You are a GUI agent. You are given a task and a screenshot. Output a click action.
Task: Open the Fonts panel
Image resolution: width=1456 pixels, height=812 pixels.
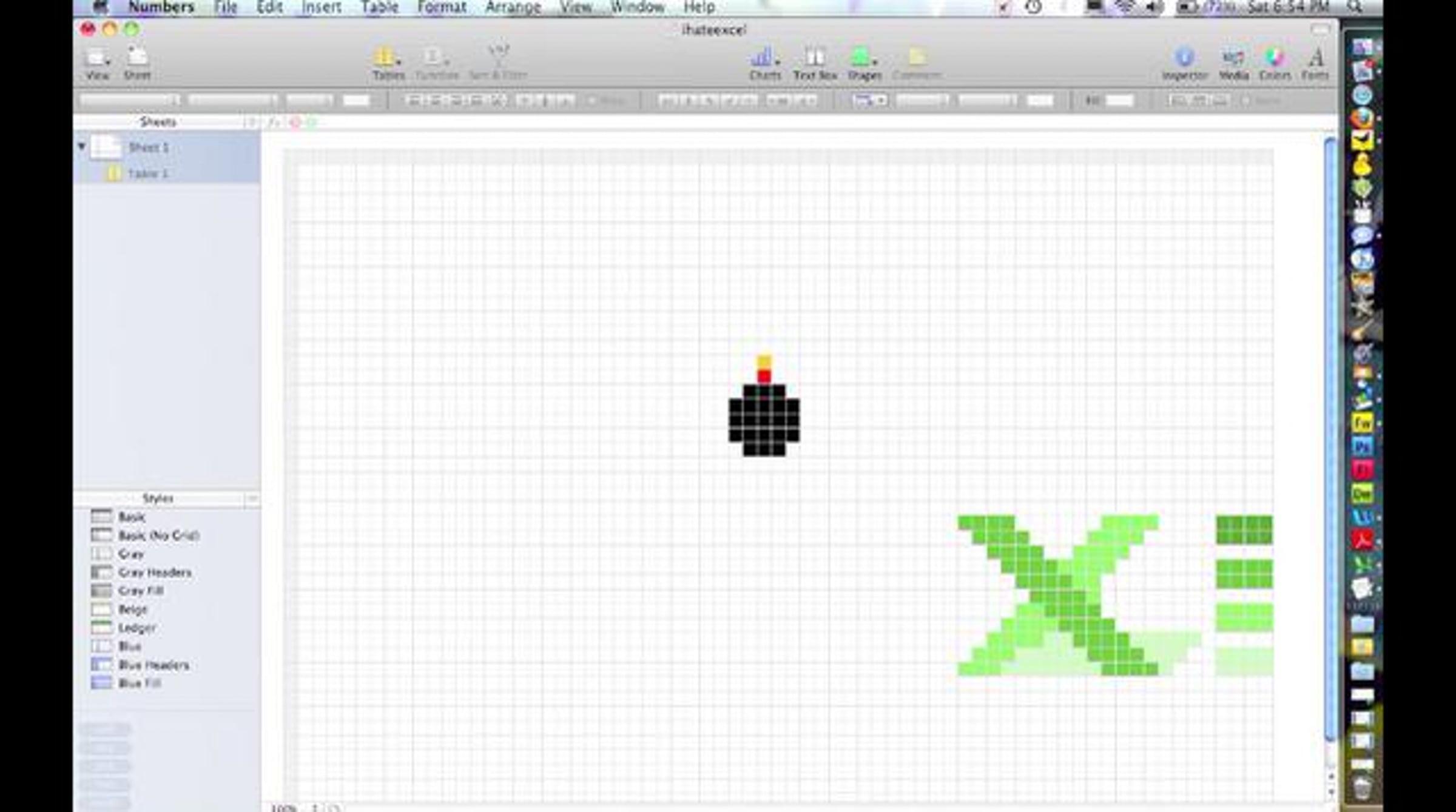(1315, 63)
